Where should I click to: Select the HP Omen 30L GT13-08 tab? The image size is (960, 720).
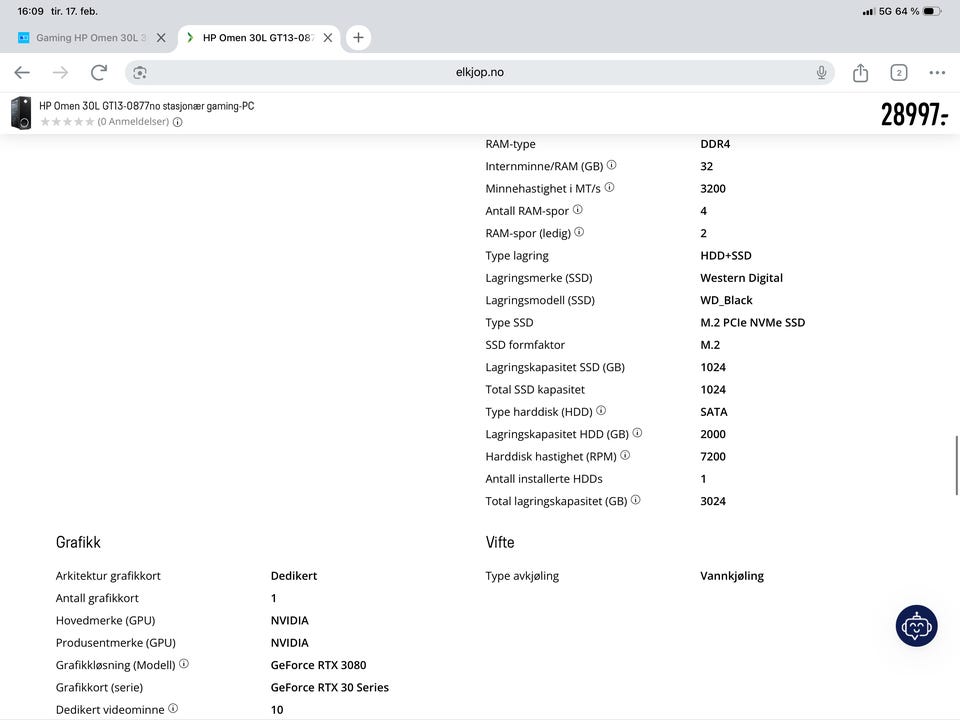(x=258, y=37)
